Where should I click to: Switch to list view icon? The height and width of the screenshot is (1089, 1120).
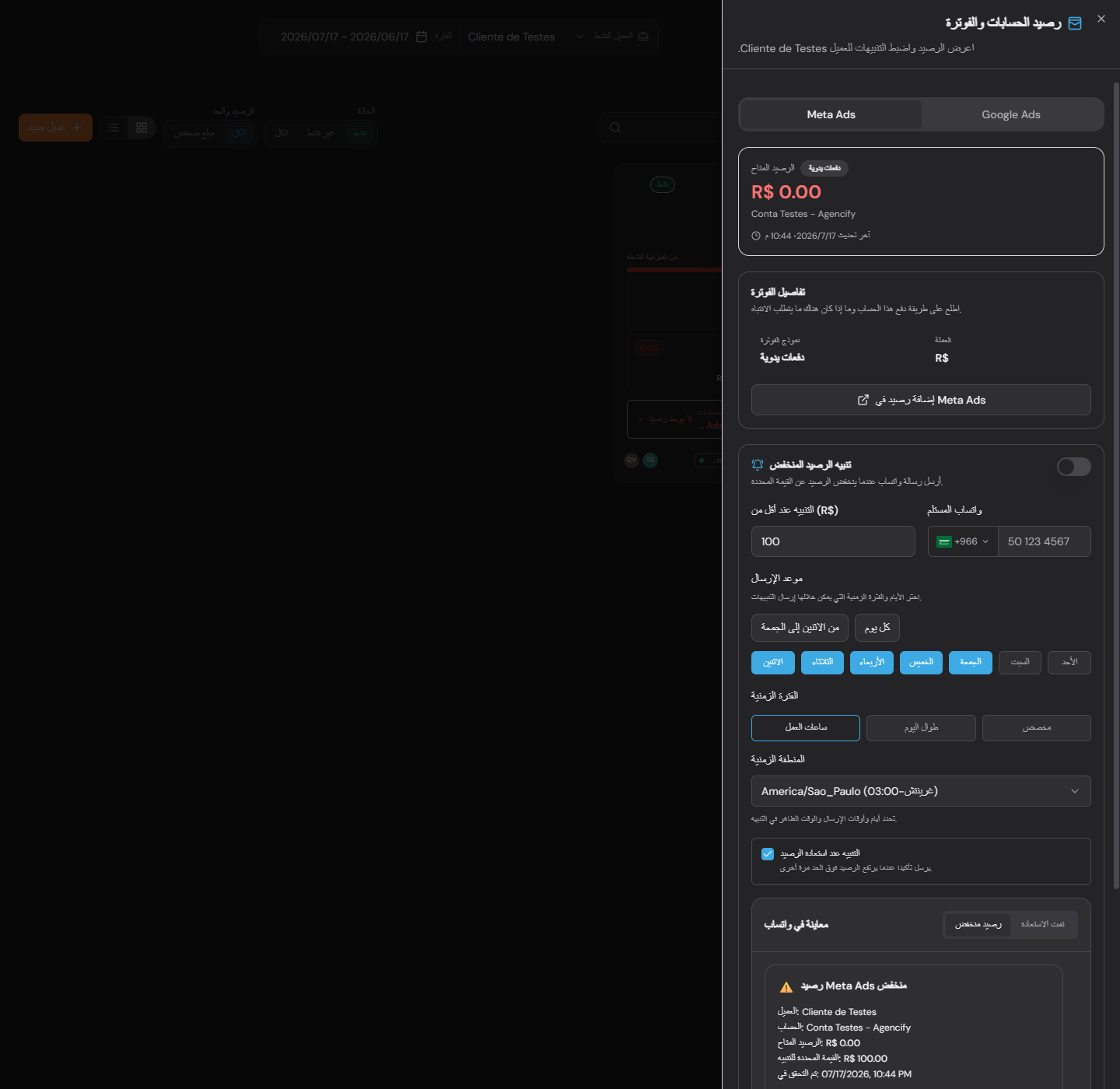(x=114, y=128)
